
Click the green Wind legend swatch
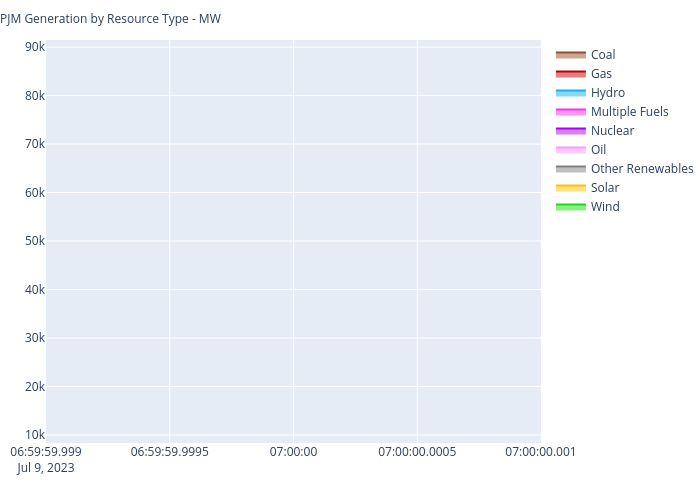pyautogui.click(x=570, y=207)
